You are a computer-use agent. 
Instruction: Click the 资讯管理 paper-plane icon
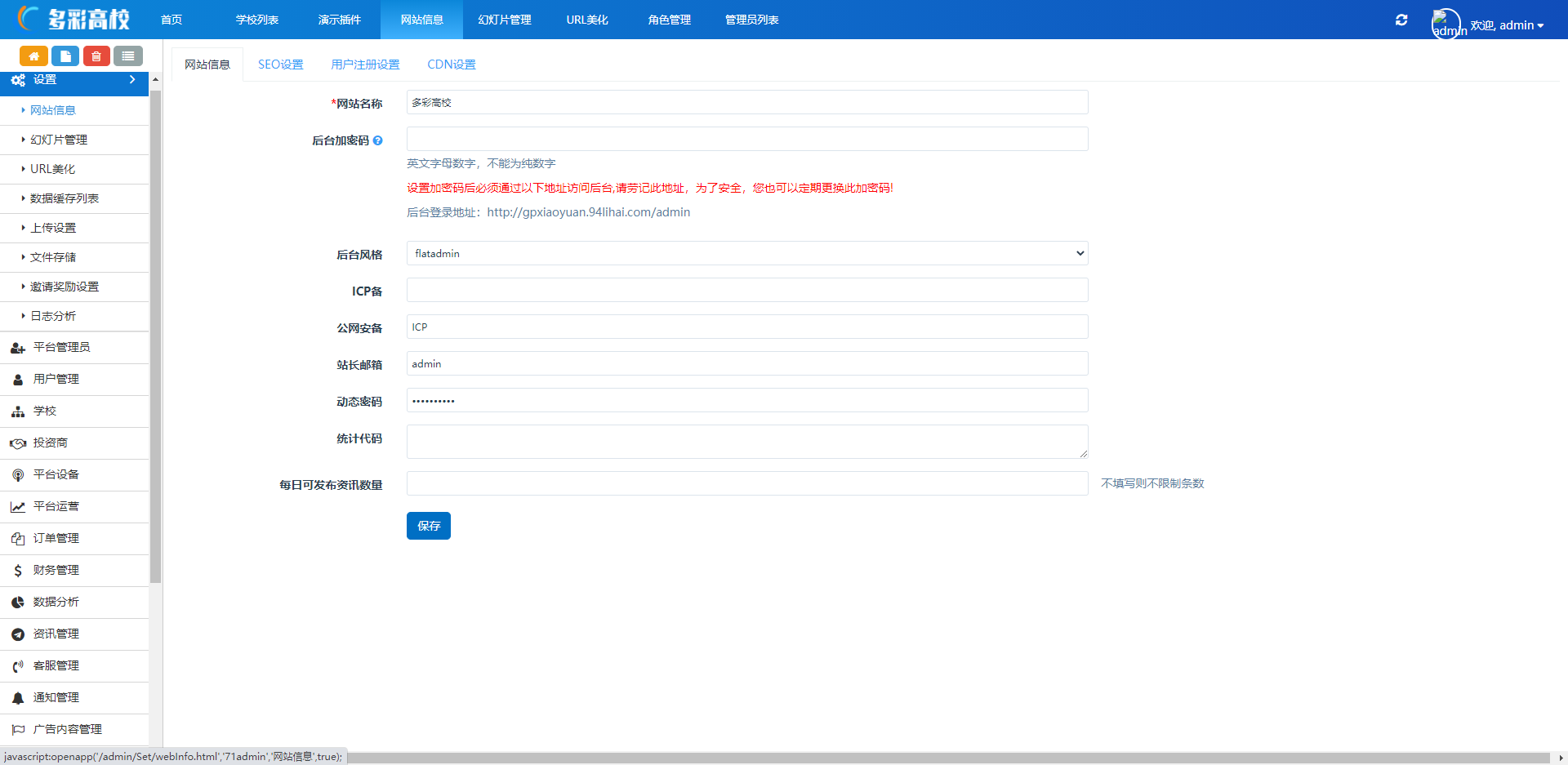click(x=18, y=634)
